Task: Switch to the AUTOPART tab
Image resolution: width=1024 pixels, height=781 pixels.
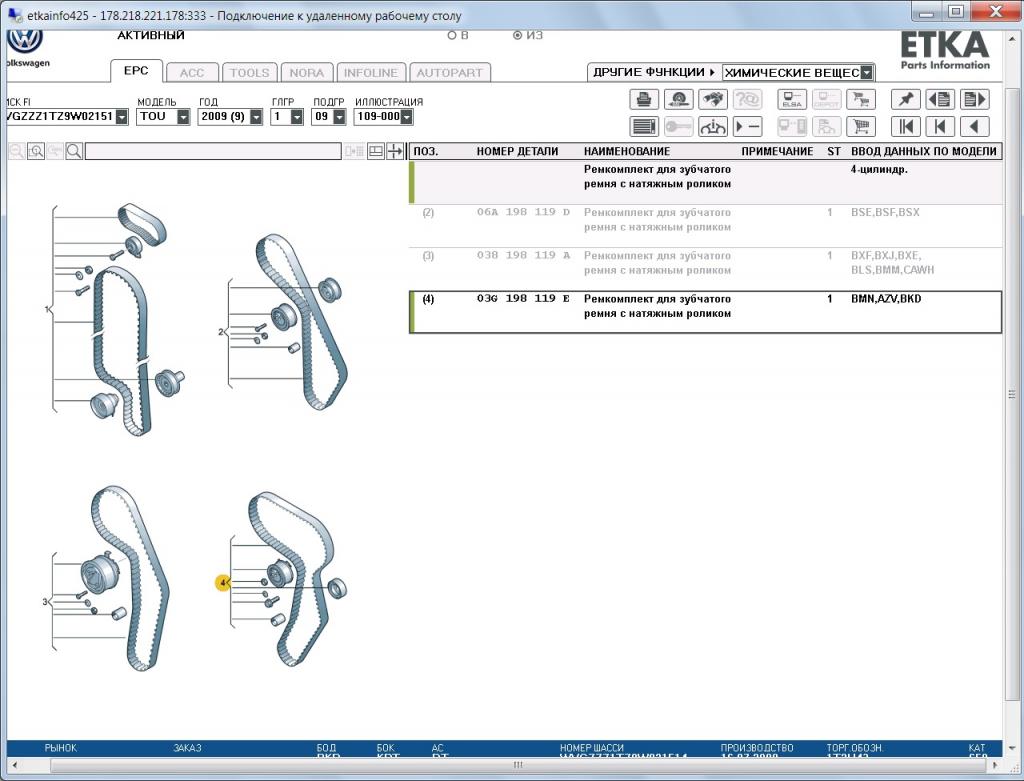Action: click(449, 72)
